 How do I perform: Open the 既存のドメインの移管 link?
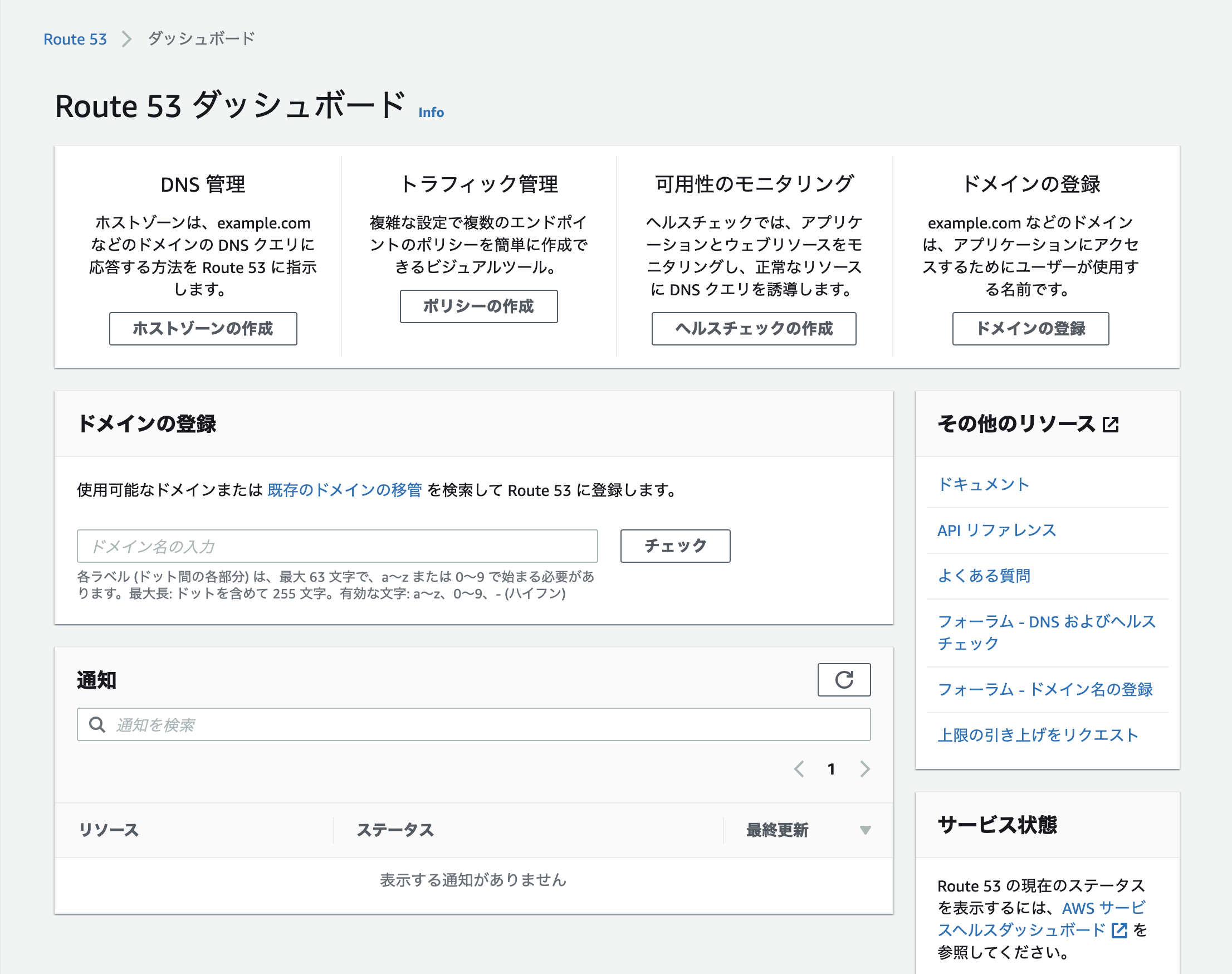(x=344, y=490)
